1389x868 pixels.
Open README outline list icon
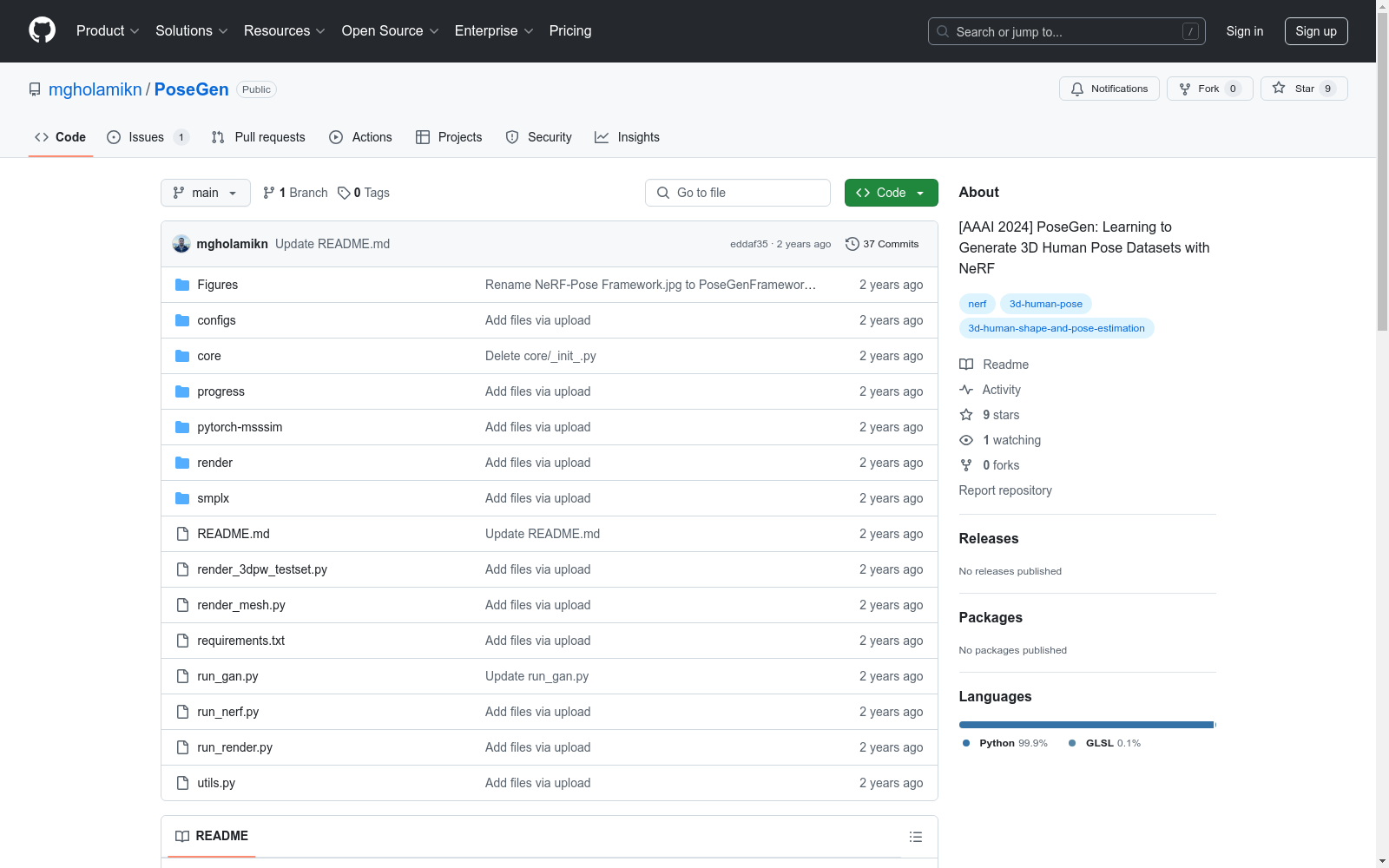click(x=916, y=837)
